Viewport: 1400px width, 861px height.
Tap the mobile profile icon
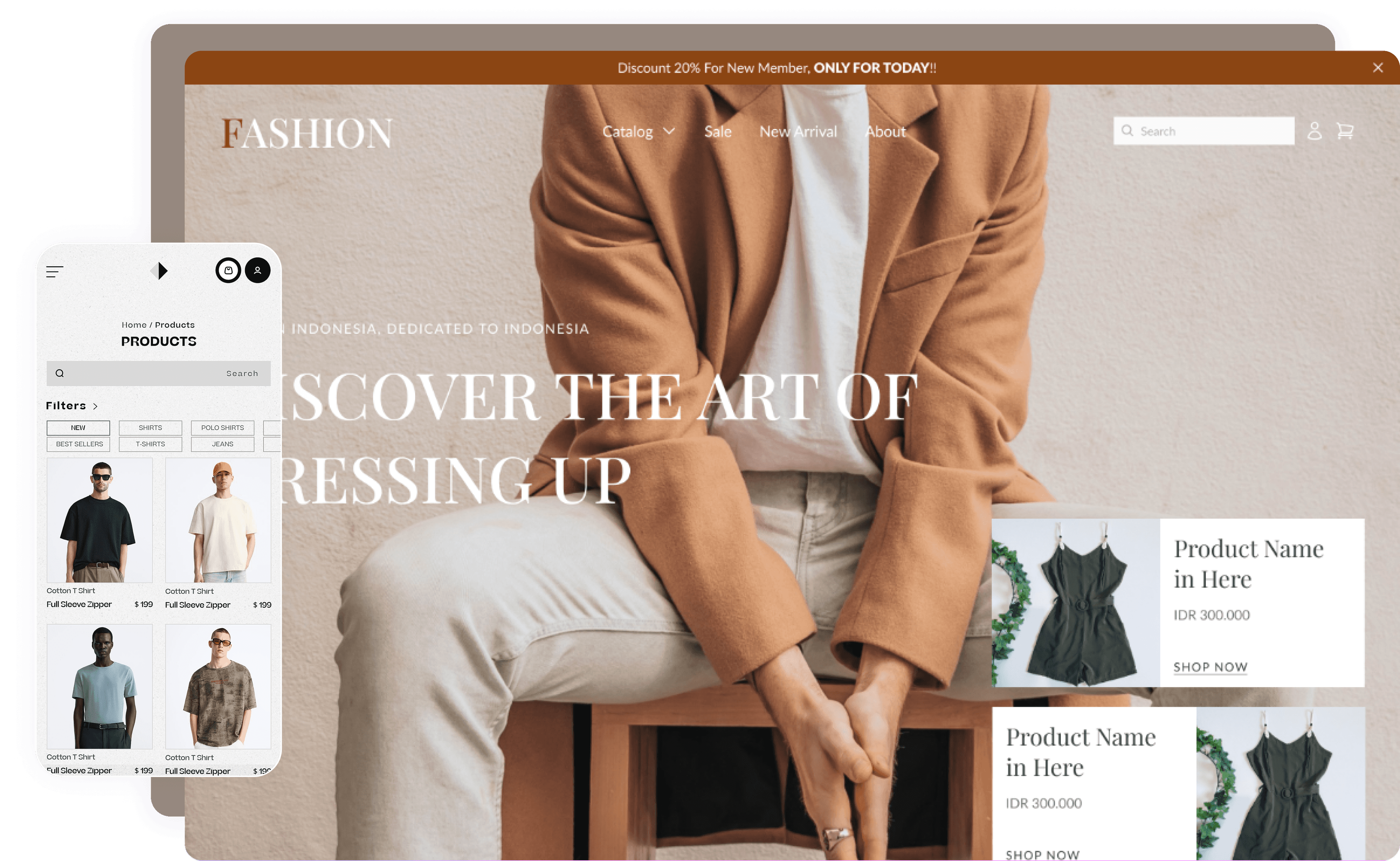click(x=258, y=271)
